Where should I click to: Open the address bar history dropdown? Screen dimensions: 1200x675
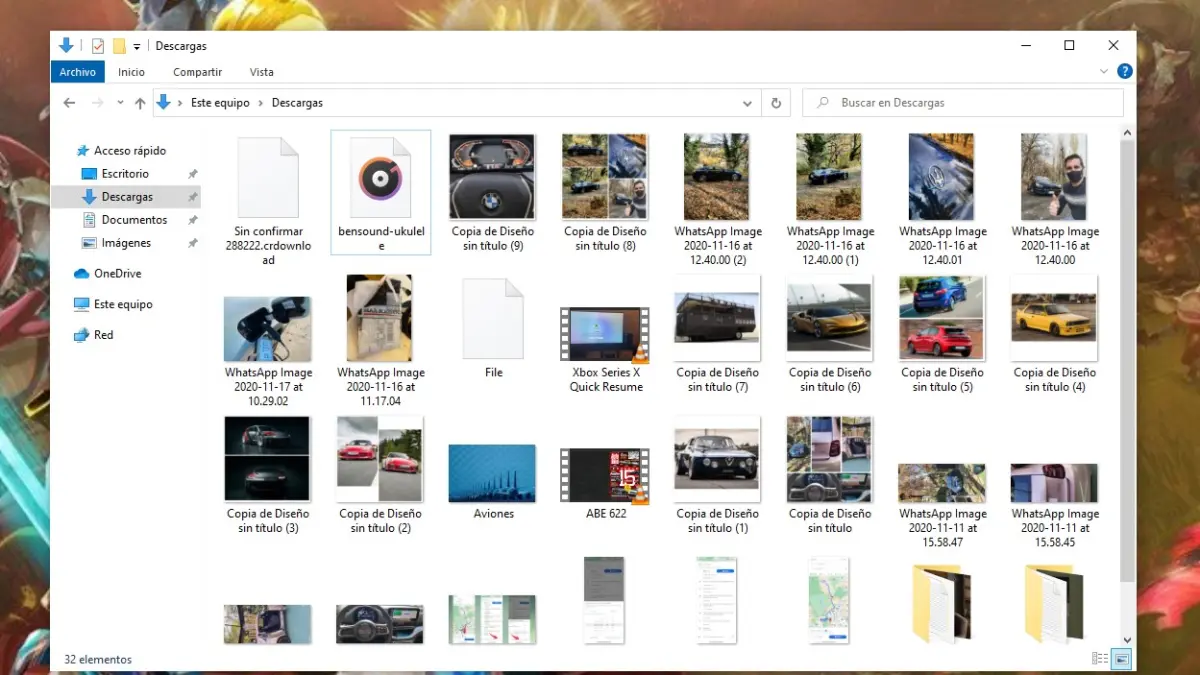pos(747,103)
